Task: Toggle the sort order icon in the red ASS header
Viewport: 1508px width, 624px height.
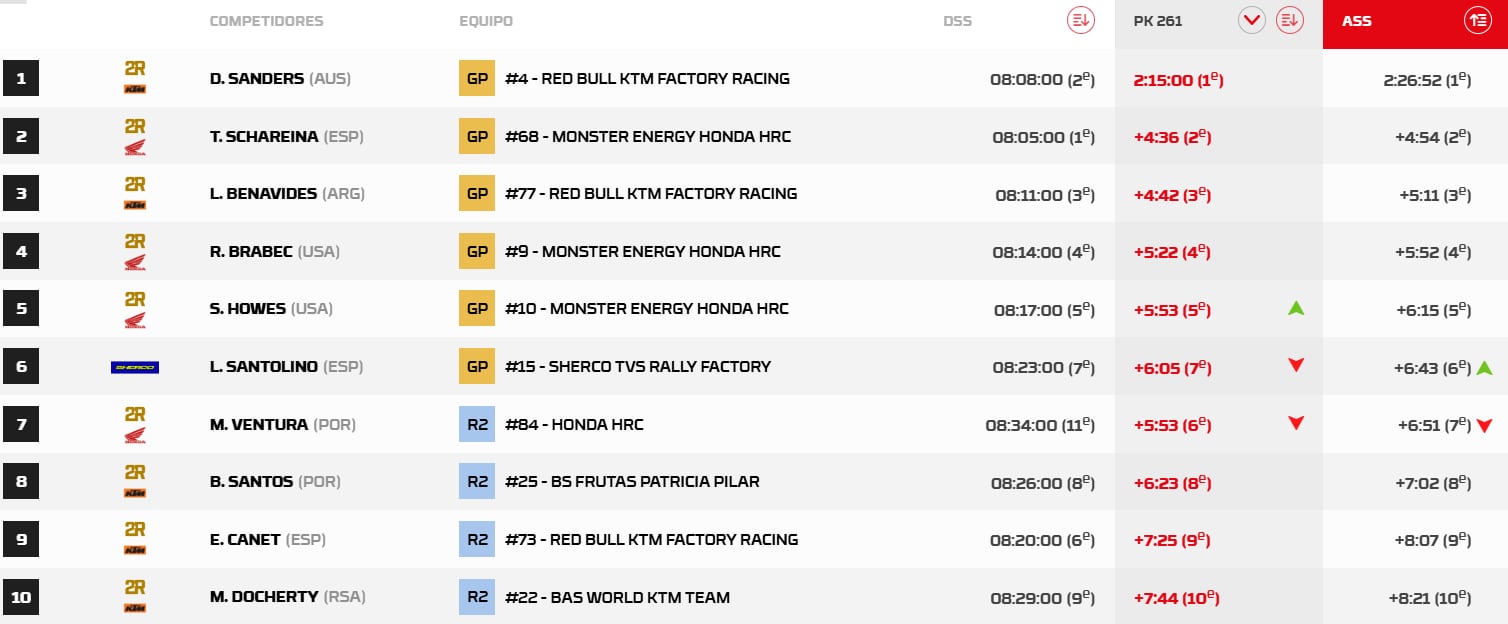Action: [x=1477, y=20]
